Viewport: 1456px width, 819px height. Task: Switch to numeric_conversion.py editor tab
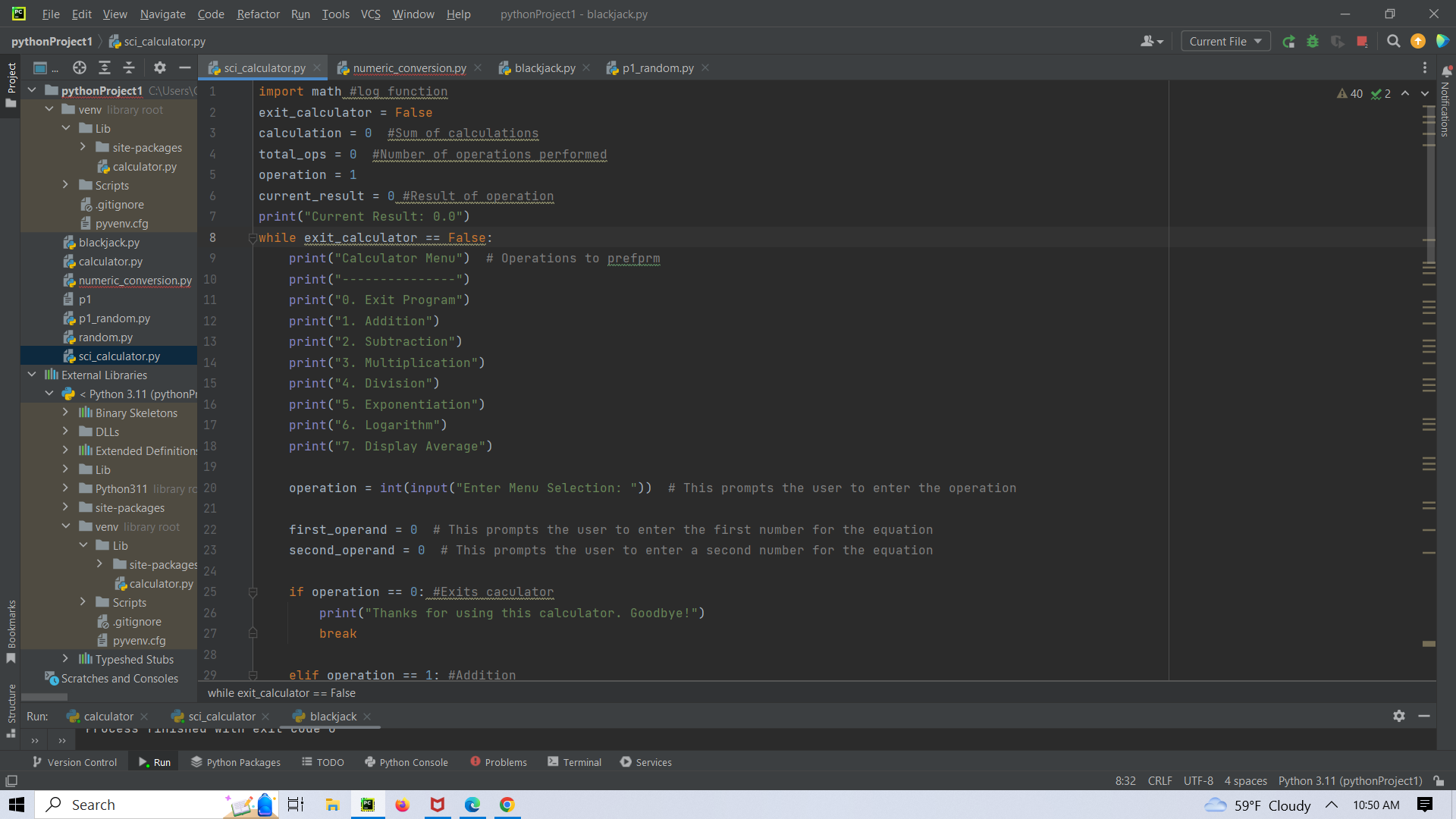pyautogui.click(x=409, y=68)
